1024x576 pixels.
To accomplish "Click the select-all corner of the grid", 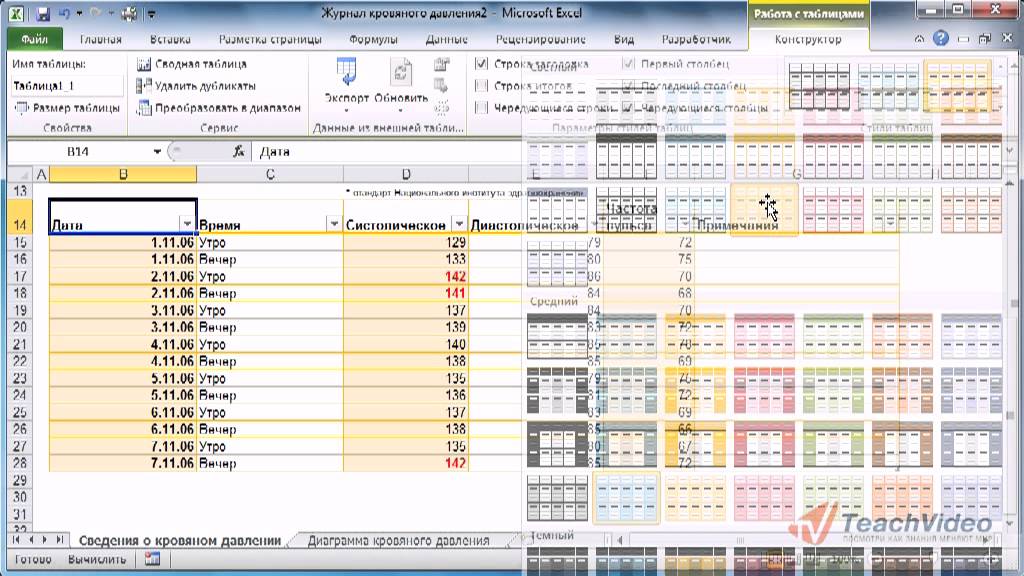I will coord(20,174).
